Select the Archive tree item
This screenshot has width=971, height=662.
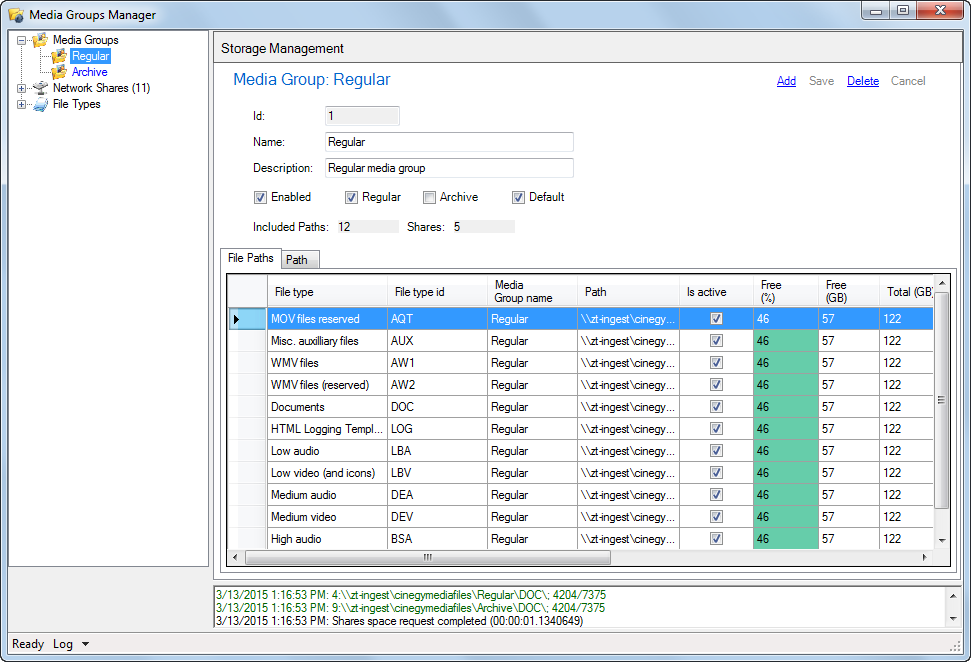(90, 72)
